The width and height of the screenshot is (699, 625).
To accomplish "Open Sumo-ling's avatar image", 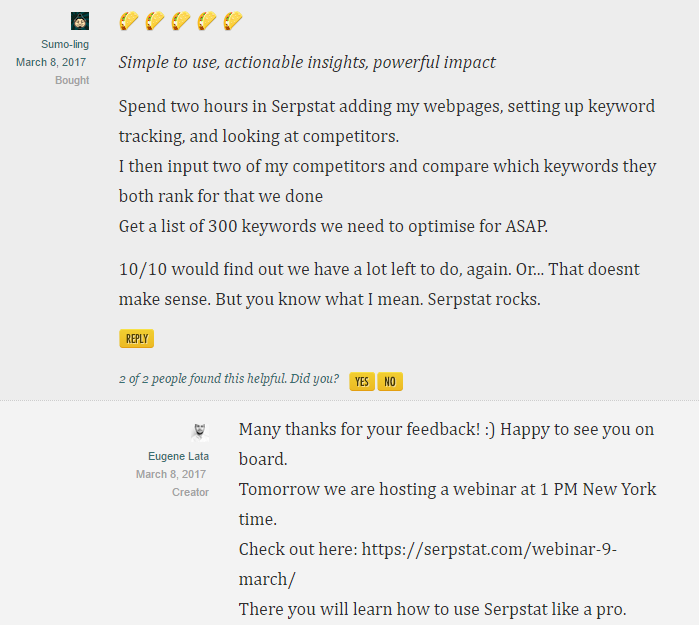I will 80,21.
